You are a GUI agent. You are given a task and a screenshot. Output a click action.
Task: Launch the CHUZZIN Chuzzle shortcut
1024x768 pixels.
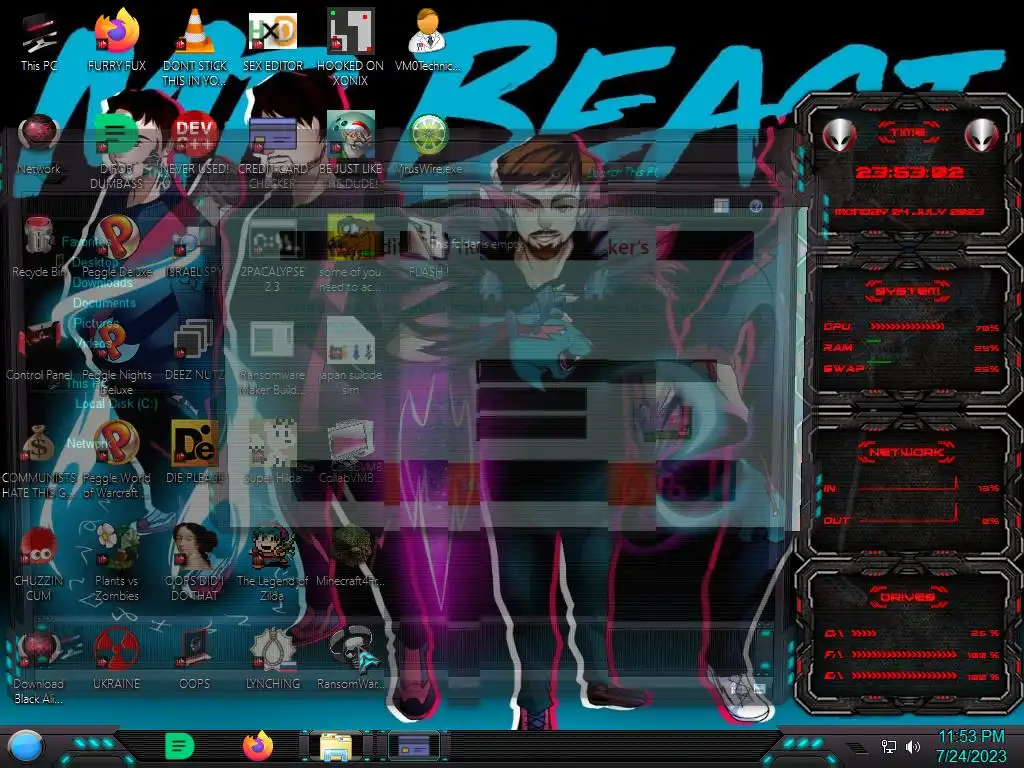(39, 563)
